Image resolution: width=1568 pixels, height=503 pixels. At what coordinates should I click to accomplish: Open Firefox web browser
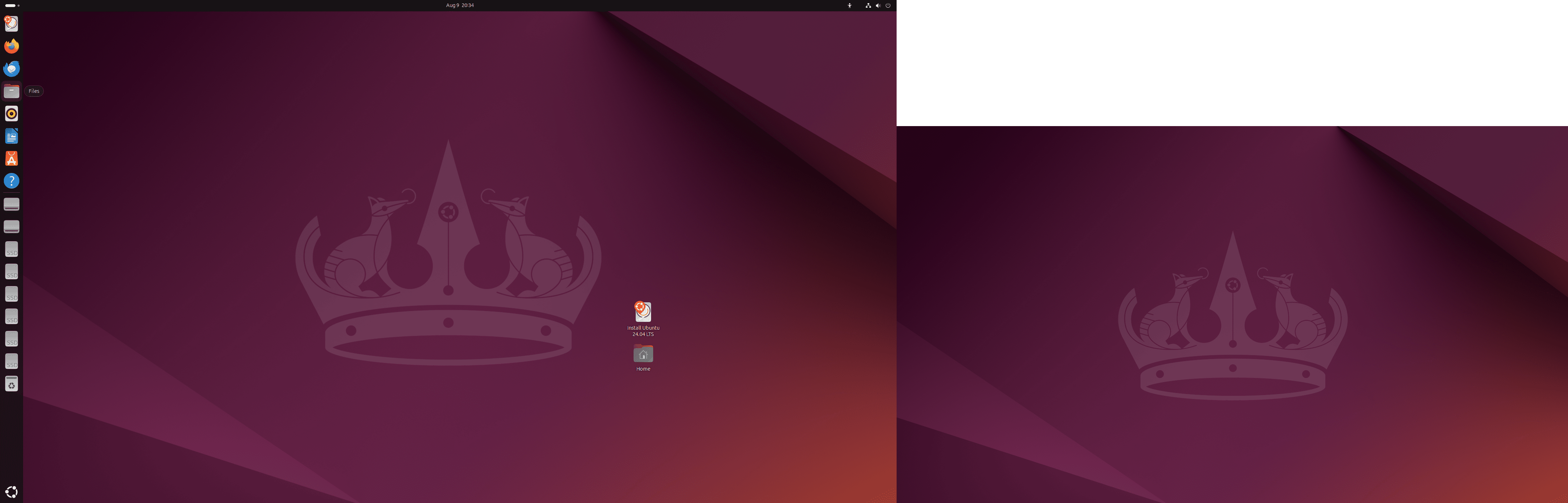12,46
